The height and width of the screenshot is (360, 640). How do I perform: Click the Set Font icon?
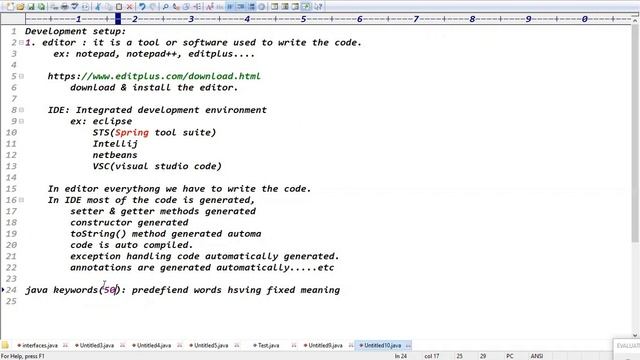[210, 7]
